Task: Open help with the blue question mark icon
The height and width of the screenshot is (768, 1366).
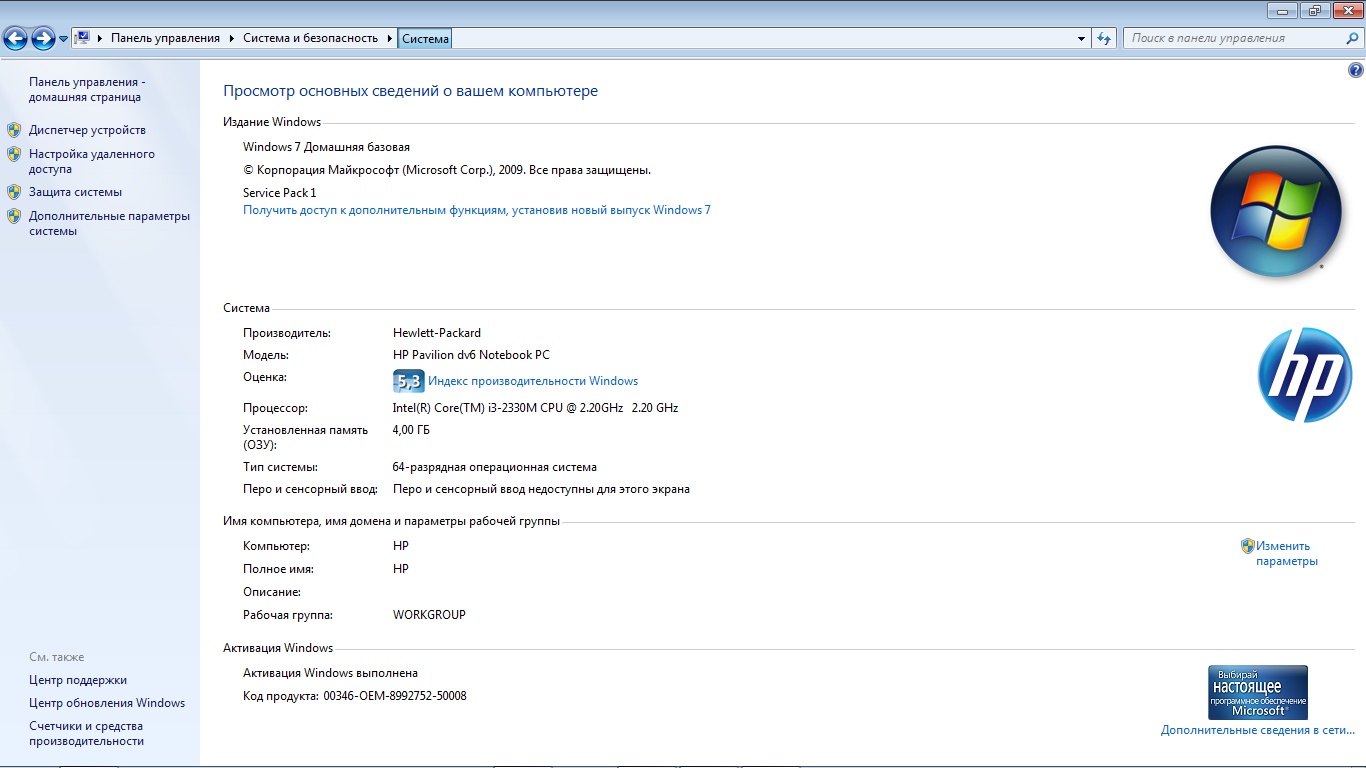Action: pyautogui.click(x=1355, y=70)
